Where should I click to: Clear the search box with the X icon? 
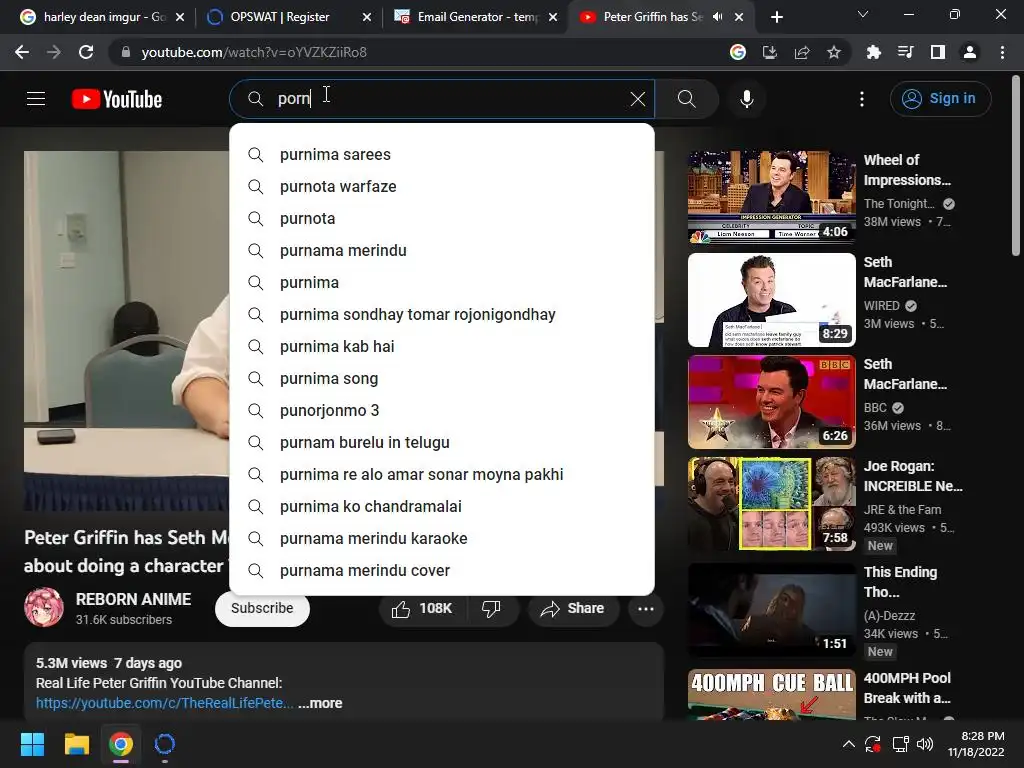coord(637,99)
